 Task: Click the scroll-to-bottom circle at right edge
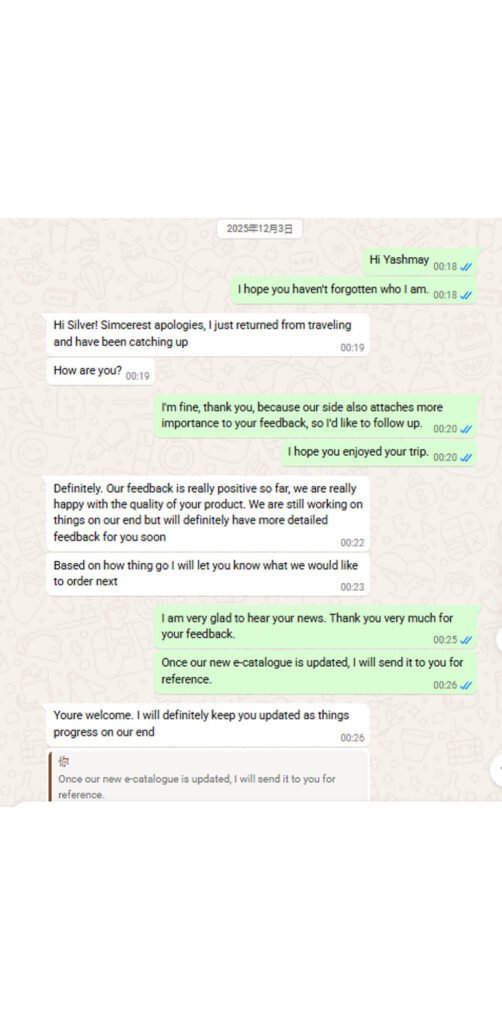(x=497, y=769)
